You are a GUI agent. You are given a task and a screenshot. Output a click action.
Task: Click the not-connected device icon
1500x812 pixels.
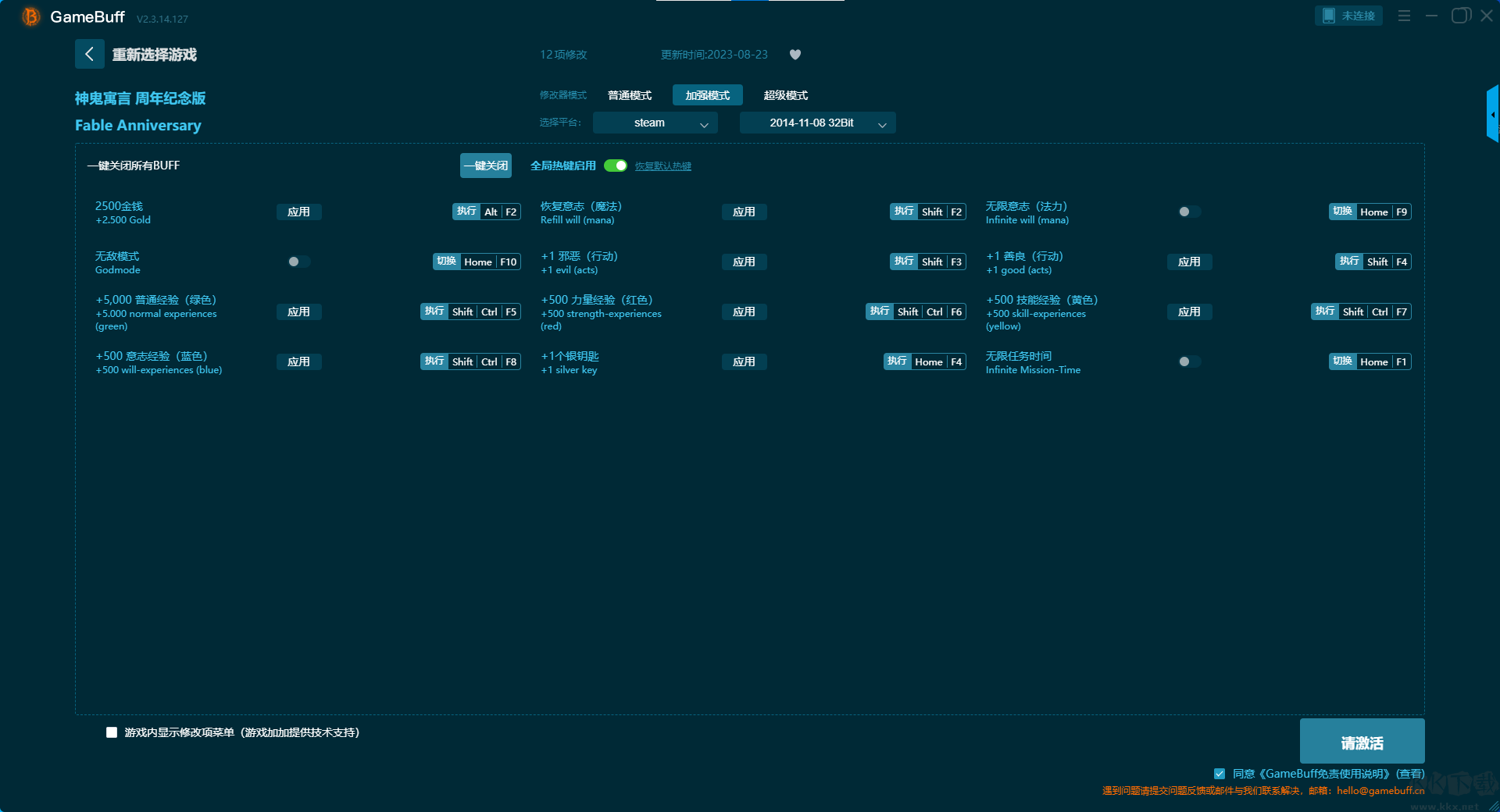(x=1329, y=16)
